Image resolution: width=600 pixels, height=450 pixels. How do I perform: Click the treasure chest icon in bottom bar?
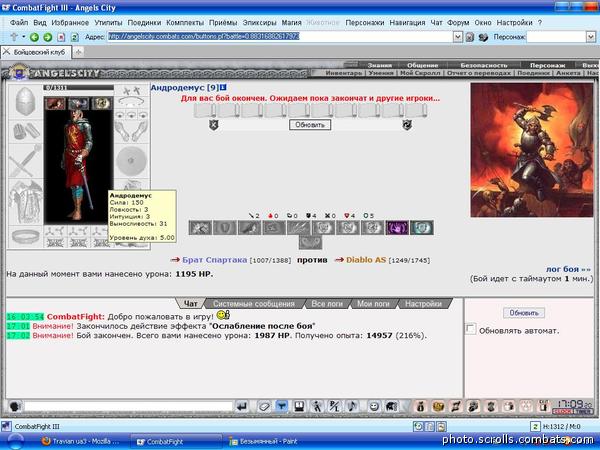pyautogui.click(x=438, y=406)
